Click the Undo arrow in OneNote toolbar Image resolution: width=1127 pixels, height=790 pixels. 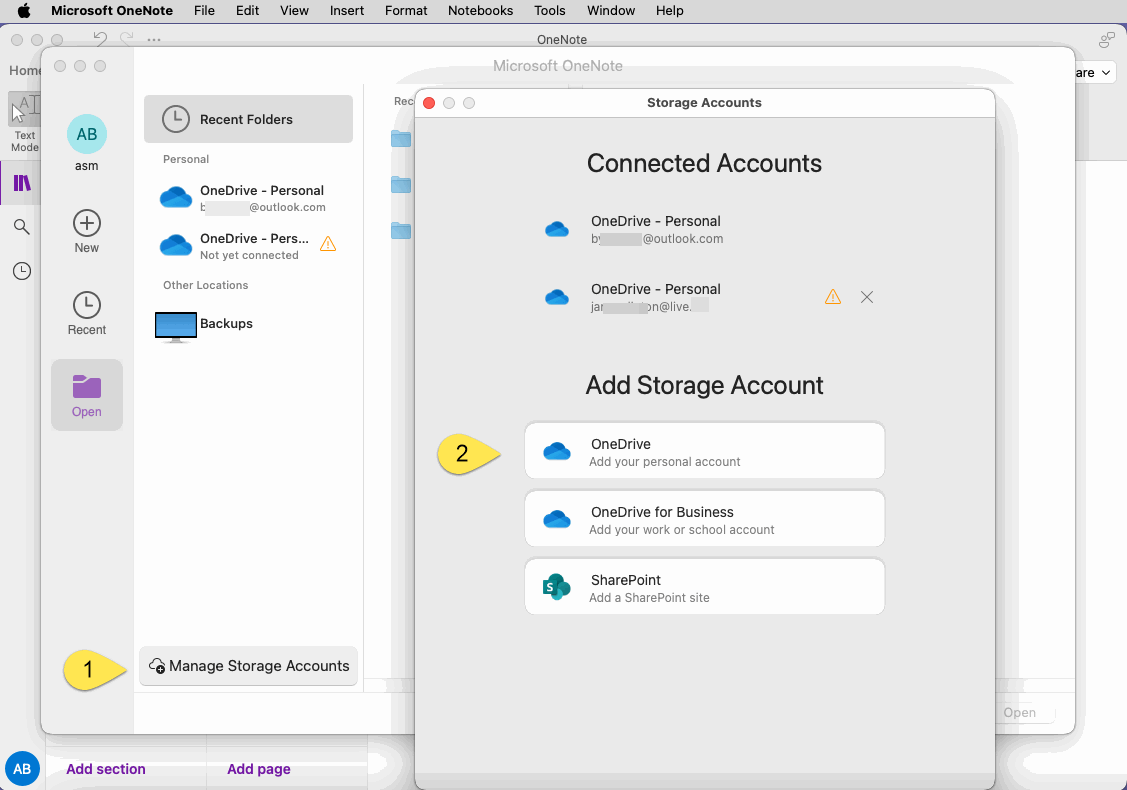[x=101, y=39]
